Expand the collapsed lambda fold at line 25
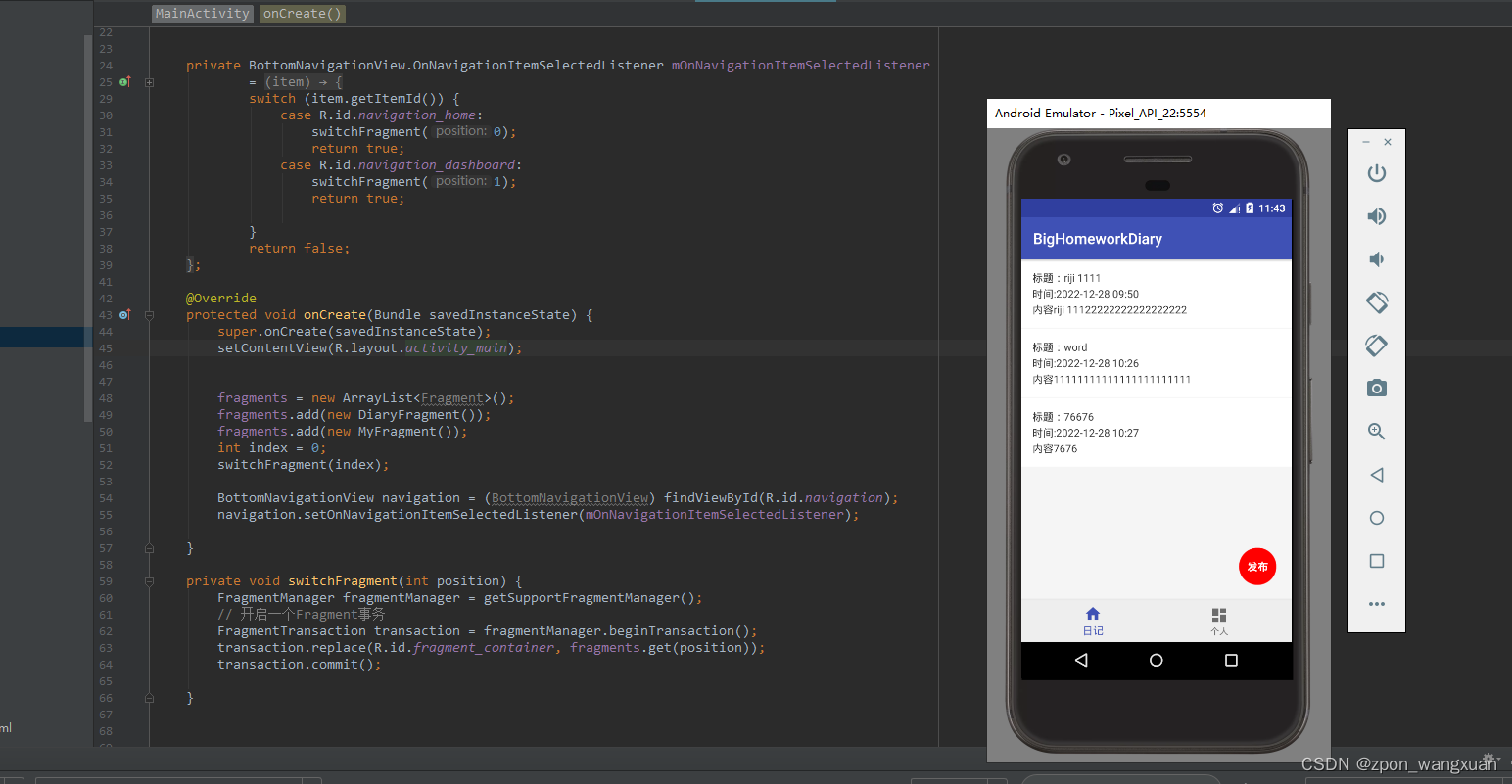The image size is (1512, 784). click(148, 82)
